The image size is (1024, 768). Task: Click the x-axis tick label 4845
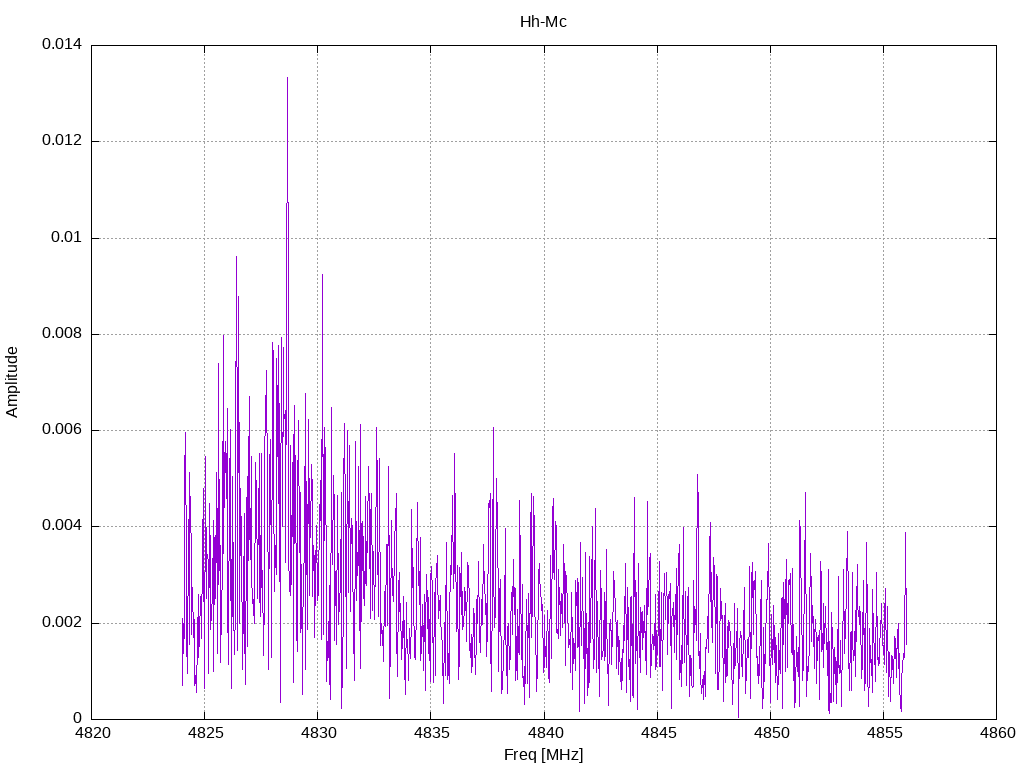658,733
